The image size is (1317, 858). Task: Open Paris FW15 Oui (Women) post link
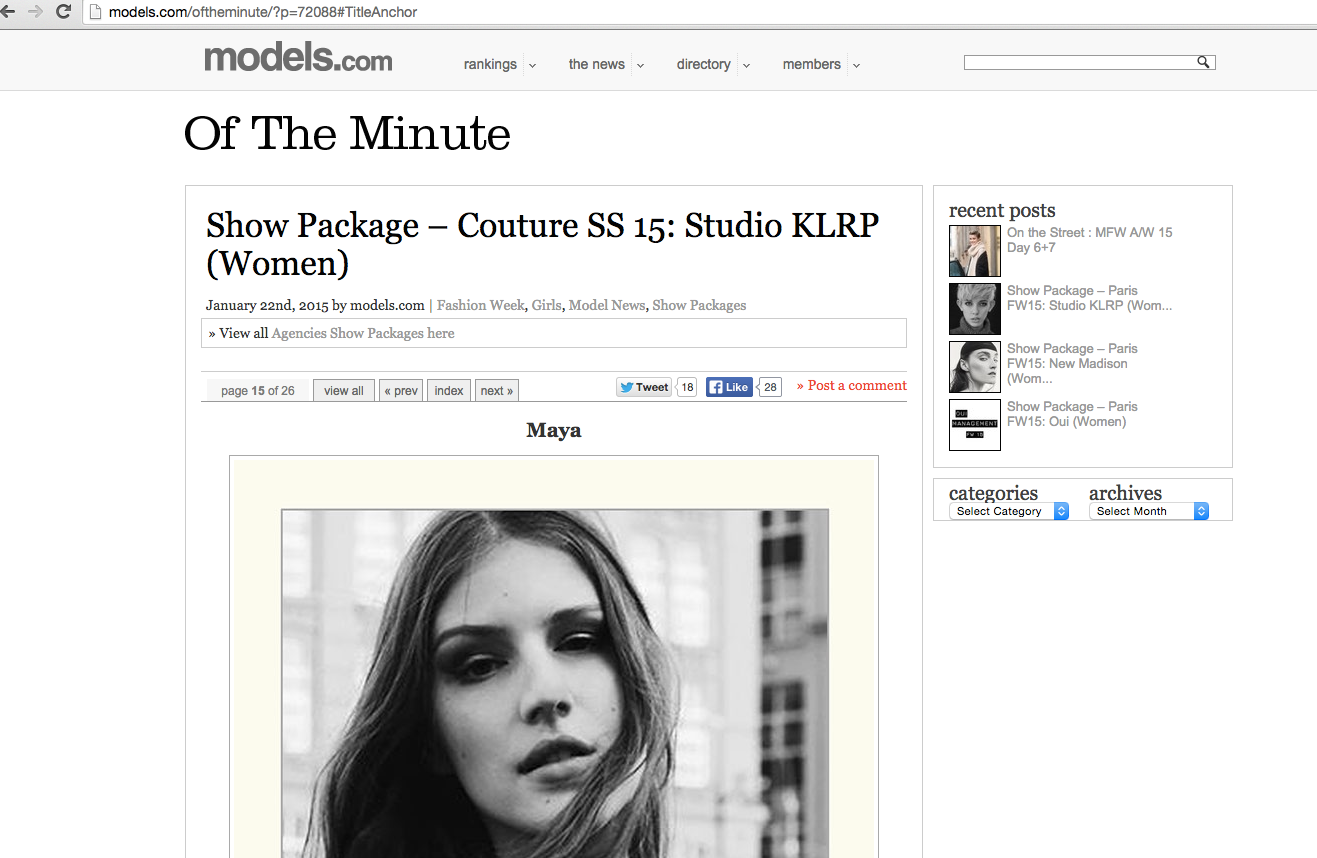(x=1072, y=414)
